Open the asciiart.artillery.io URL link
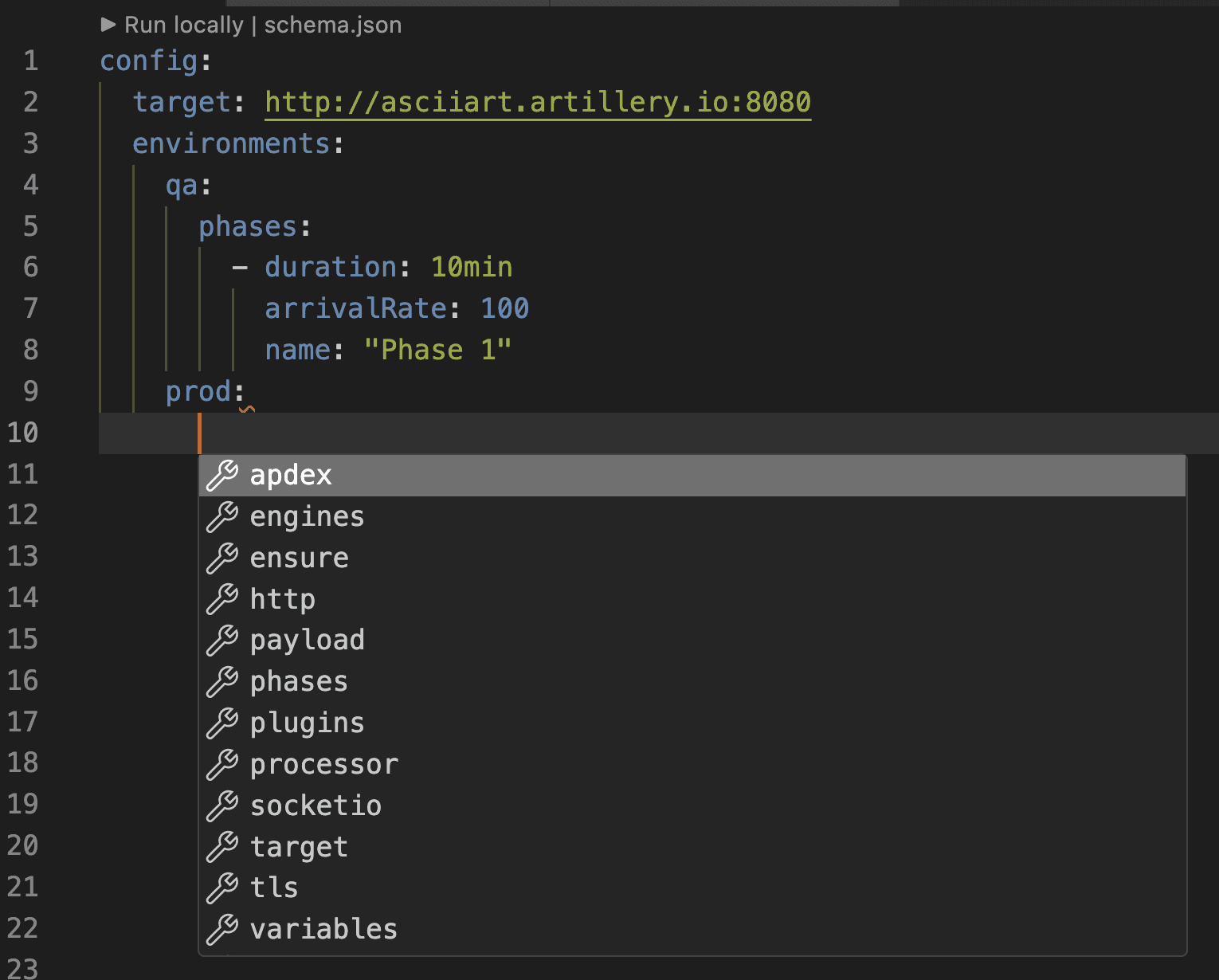The image size is (1219, 980). click(537, 102)
